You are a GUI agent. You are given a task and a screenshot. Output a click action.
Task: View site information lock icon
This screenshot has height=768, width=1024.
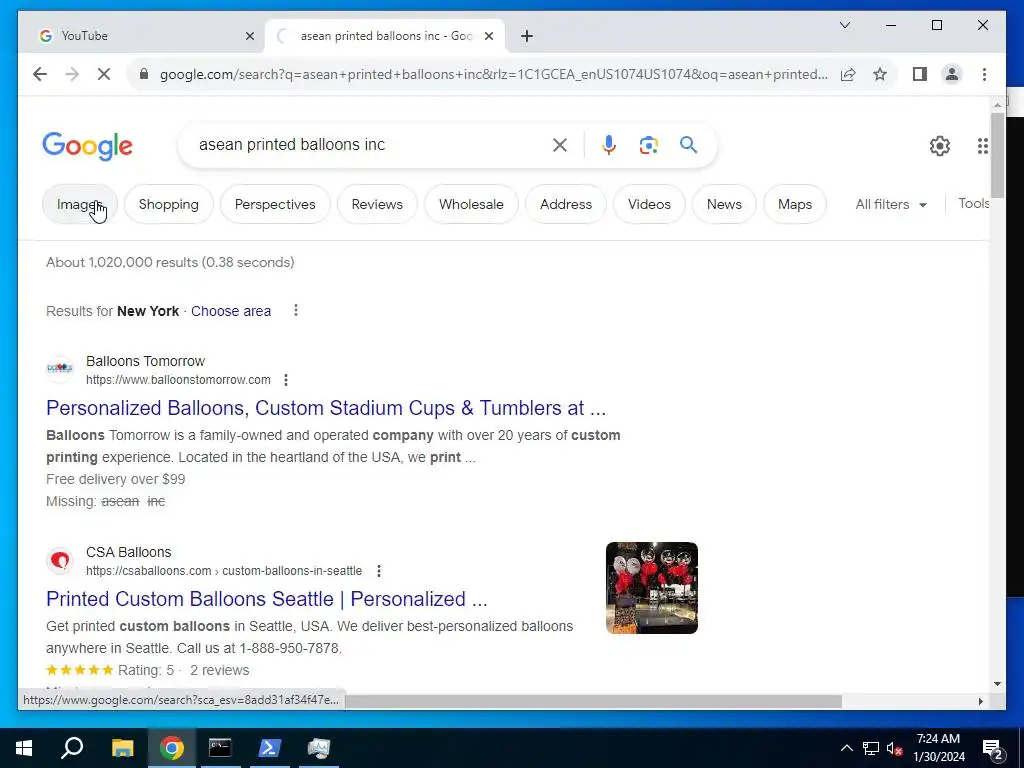pos(144,74)
